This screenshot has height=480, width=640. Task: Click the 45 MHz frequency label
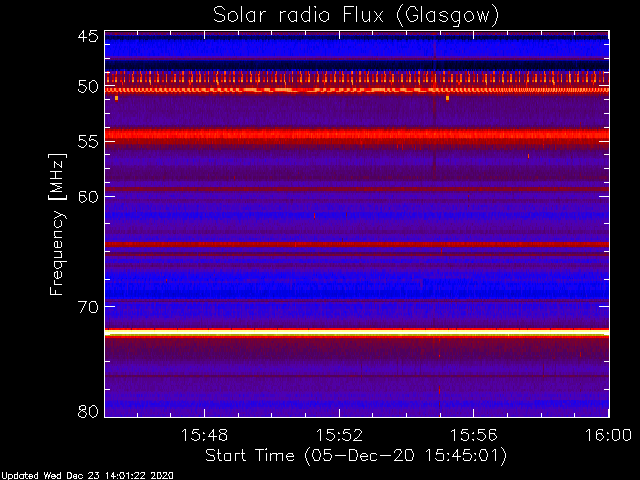(88, 37)
